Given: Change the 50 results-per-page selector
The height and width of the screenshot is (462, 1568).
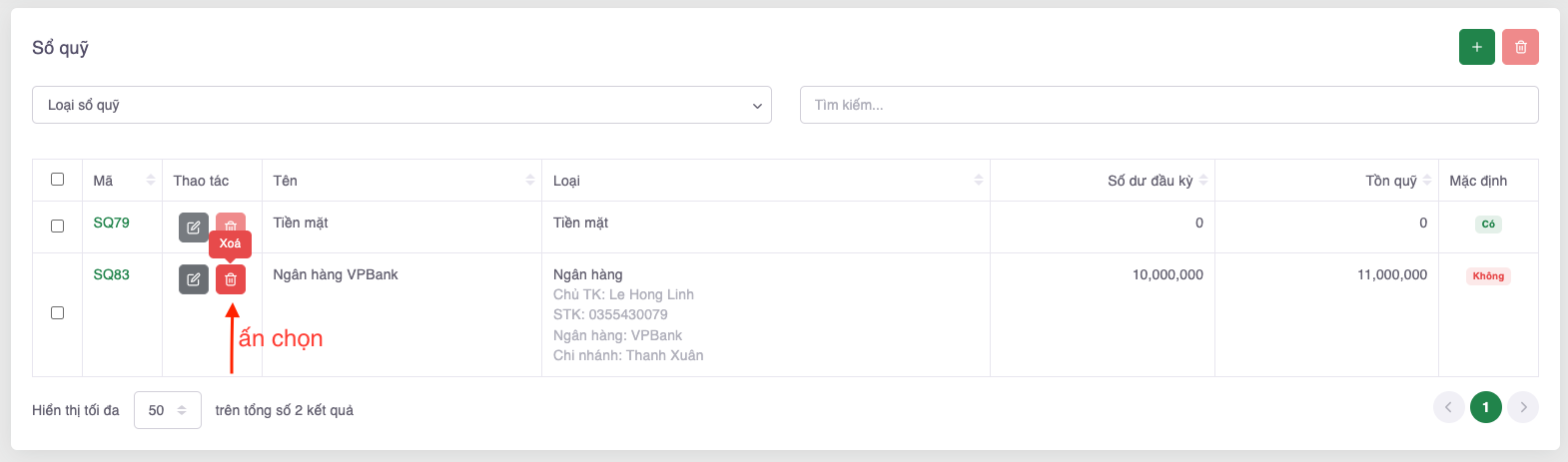Looking at the screenshot, I should 168,410.
